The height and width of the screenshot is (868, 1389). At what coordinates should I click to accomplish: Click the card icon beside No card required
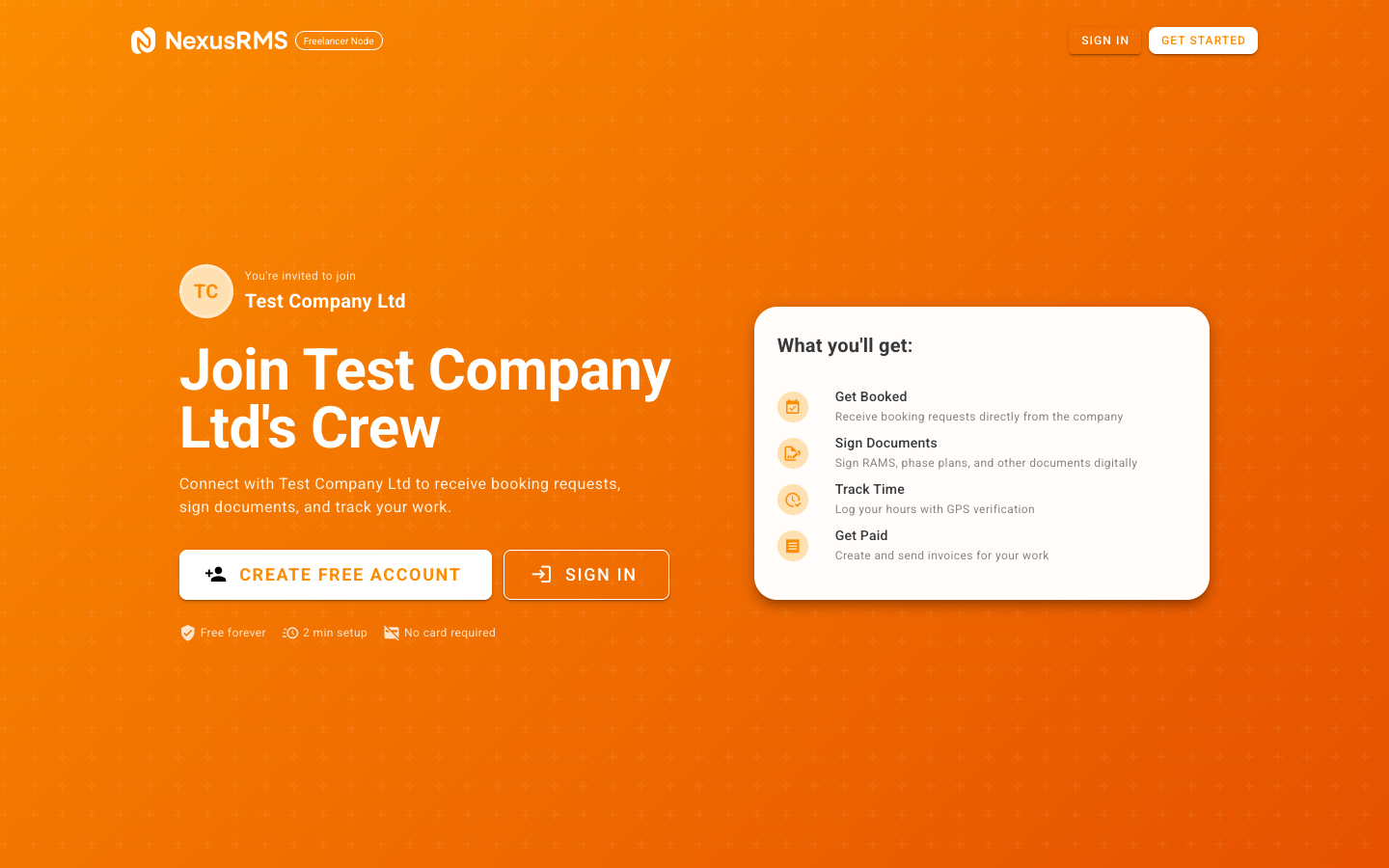(392, 633)
